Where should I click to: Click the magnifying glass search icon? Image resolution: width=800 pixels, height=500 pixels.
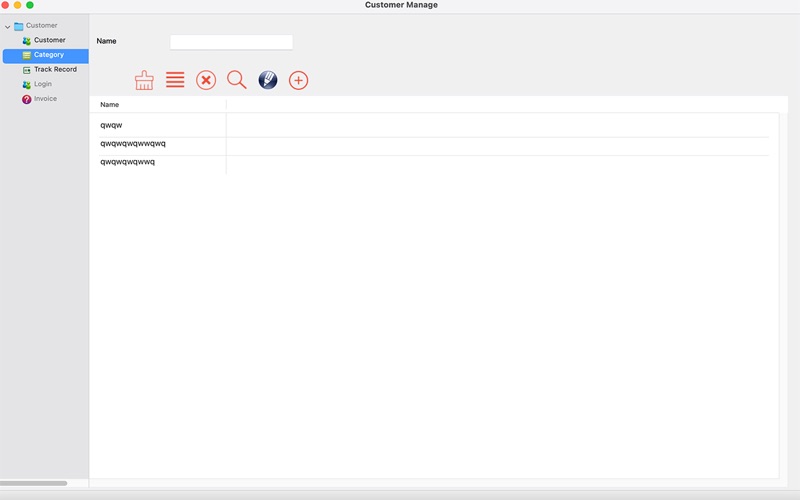pos(237,80)
